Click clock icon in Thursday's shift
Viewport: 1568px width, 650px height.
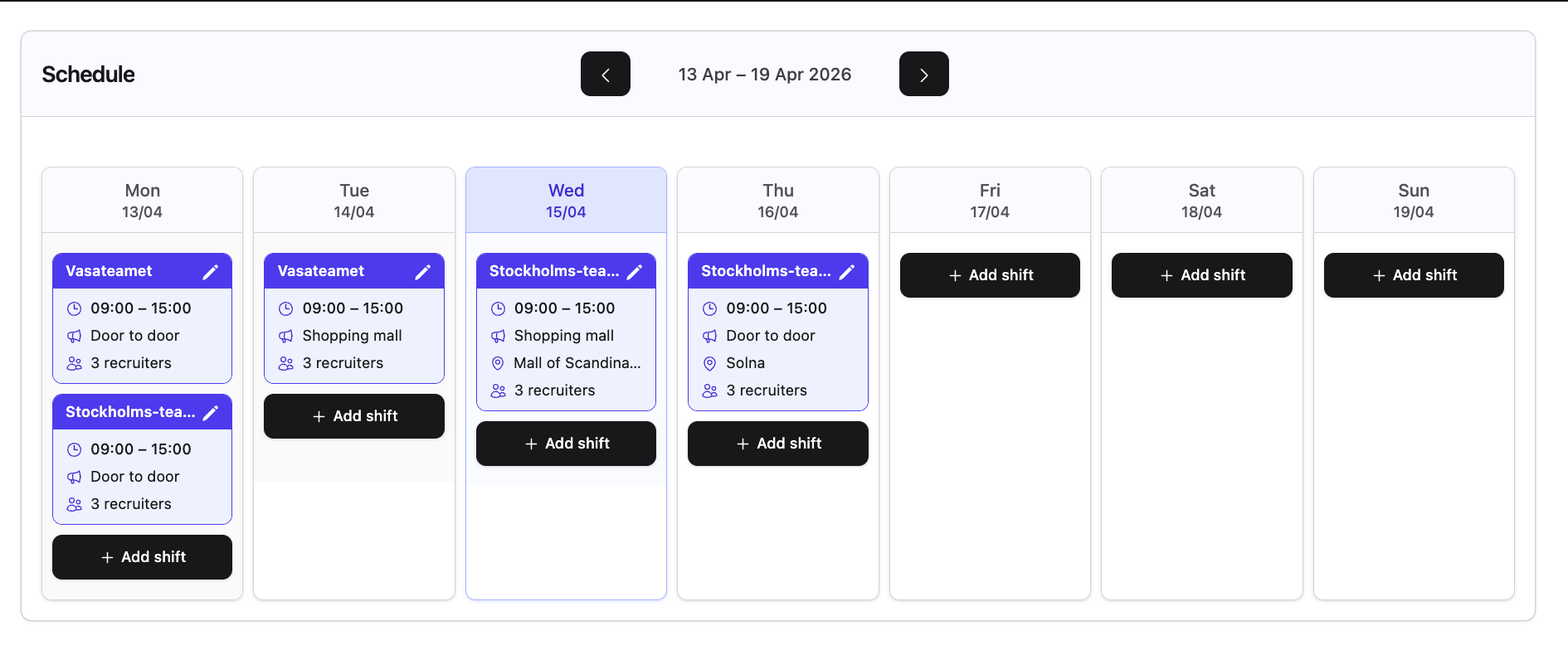pos(710,308)
